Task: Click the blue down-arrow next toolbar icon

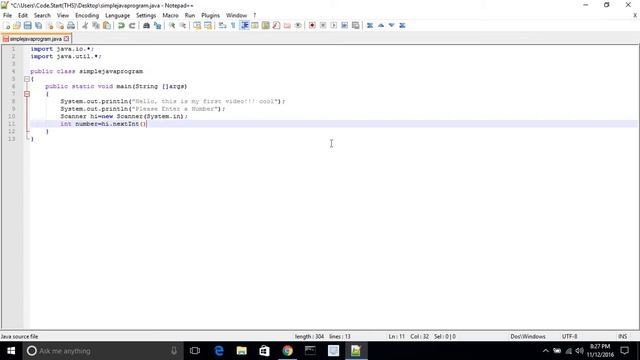Action: click(391, 25)
